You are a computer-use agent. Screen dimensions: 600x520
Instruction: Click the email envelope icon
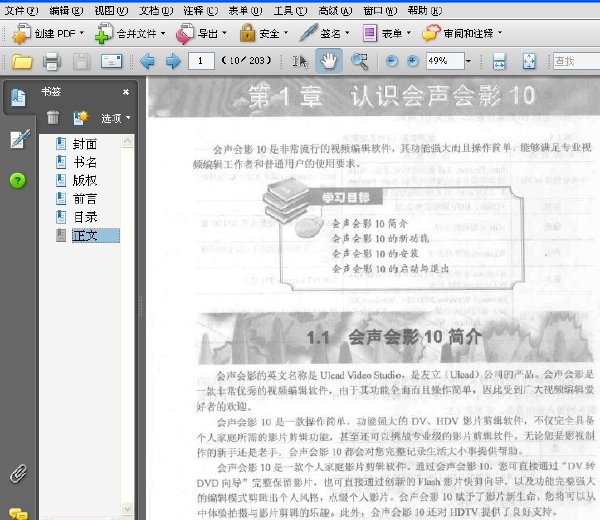pyautogui.click(x=111, y=61)
